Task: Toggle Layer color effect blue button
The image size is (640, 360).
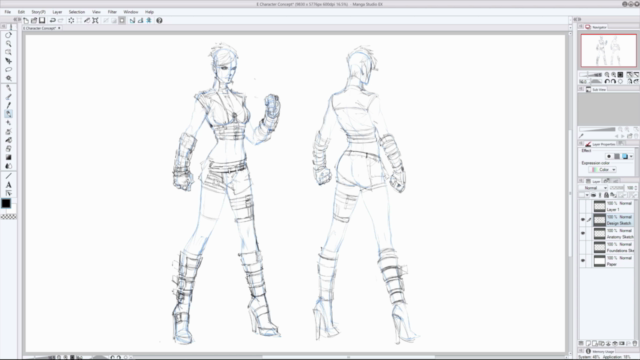Action: click(624, 156)
